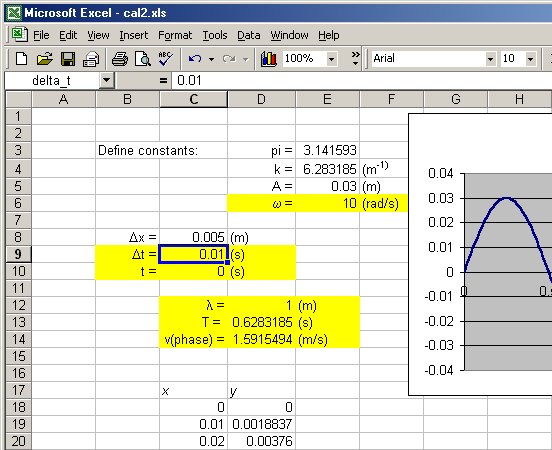Launch the Chart Wizard icon
Viewport: 552px width, 450px height.
(268, 59)
